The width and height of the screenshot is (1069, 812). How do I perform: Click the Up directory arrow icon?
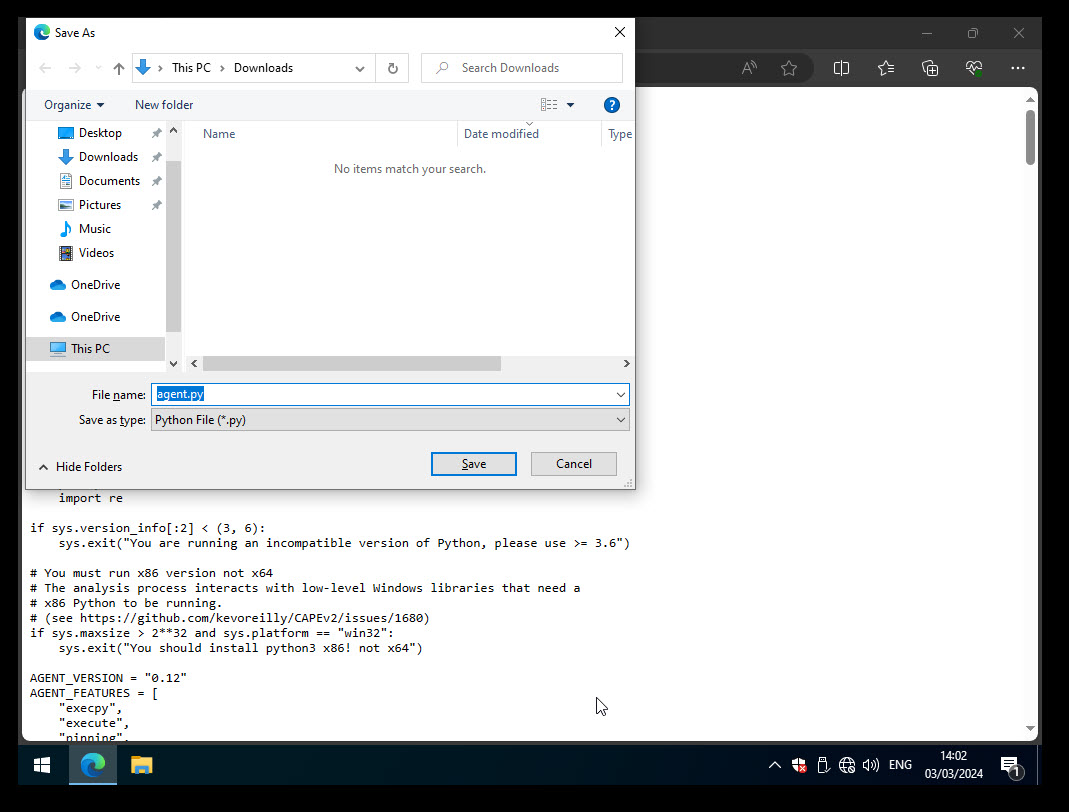(119, 68)
